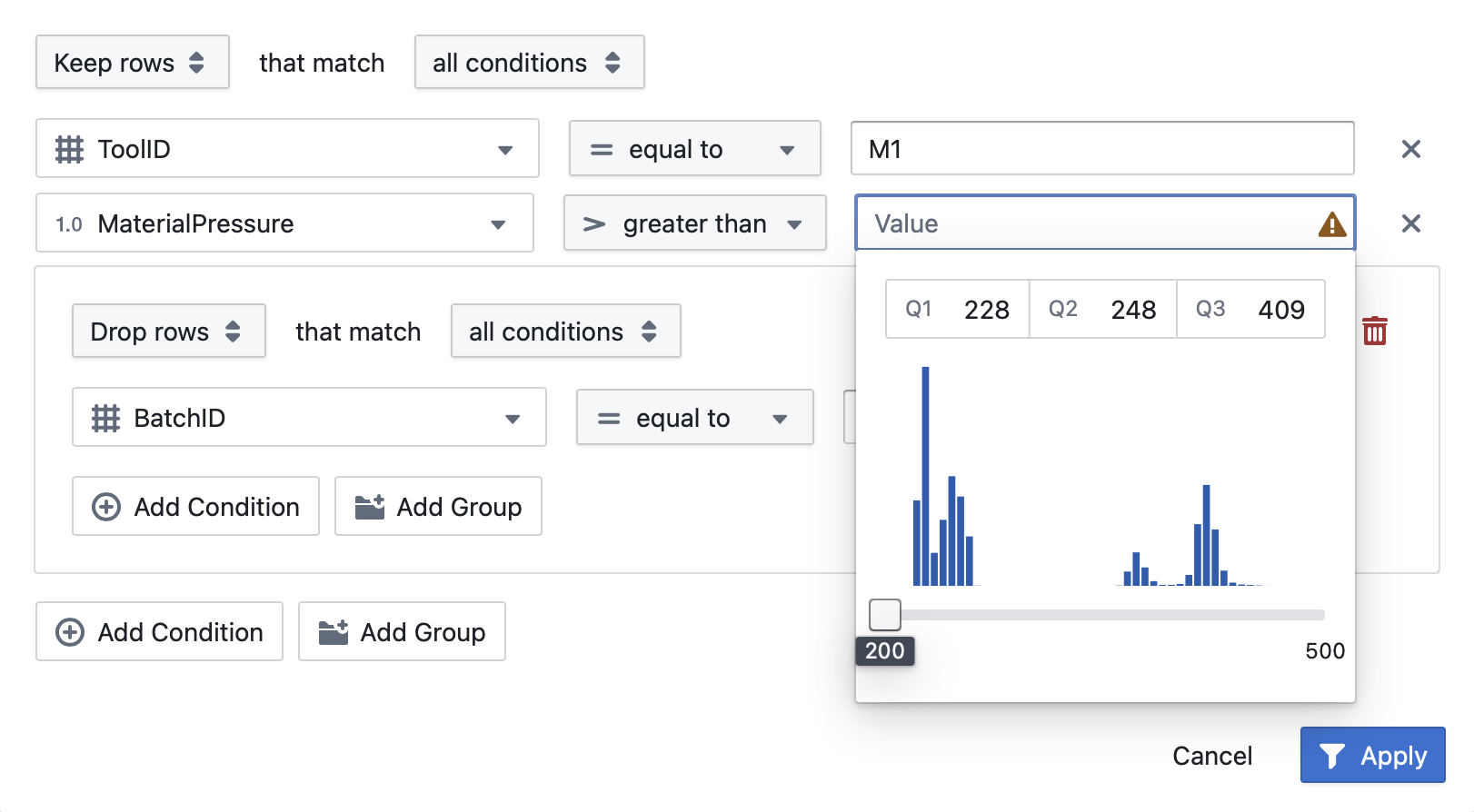Viewport: 1474px width, 812px height.
Task: Click the grid icon beside ToolID
Action: [x=71, y=149]
